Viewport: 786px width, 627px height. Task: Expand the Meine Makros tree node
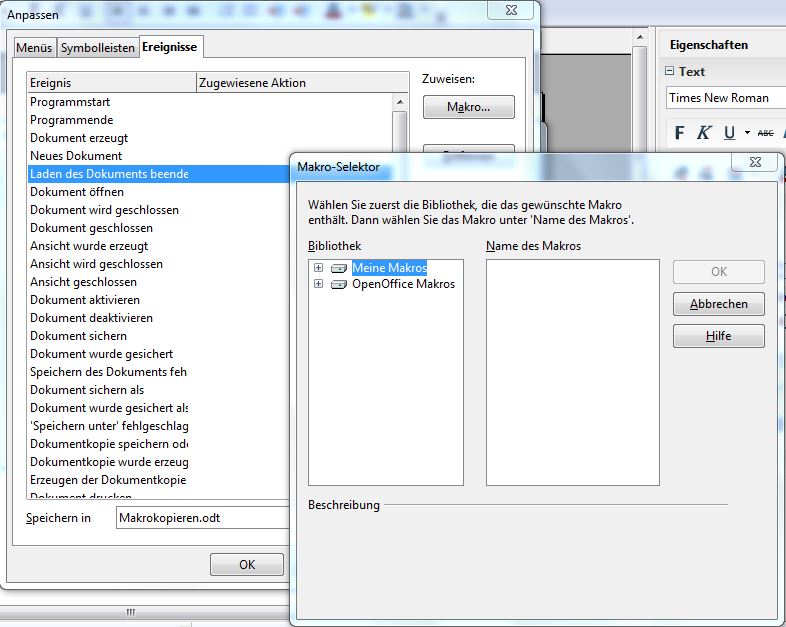[318, 268]
